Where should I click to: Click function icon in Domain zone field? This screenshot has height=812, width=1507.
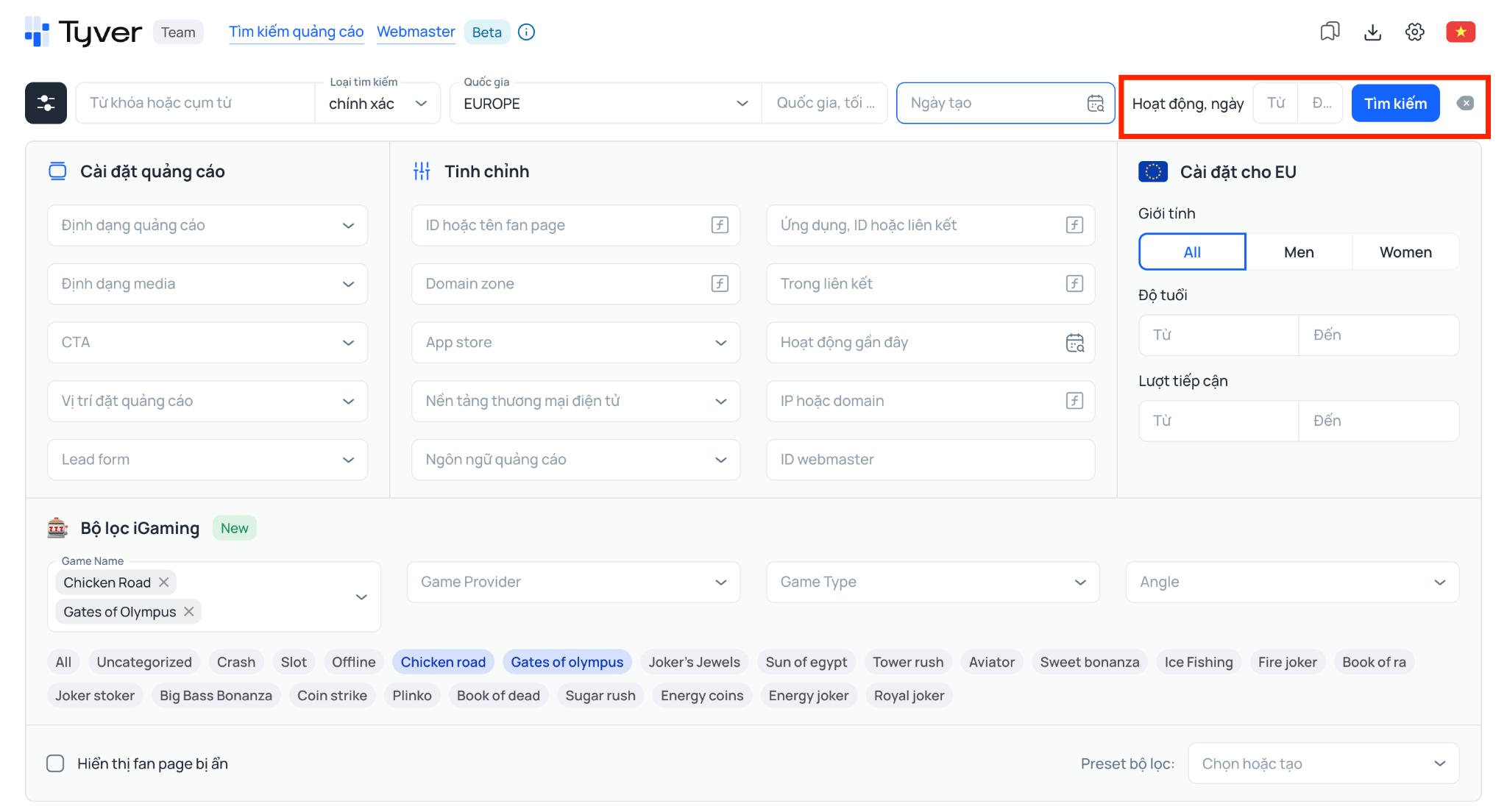pos(720,283)
